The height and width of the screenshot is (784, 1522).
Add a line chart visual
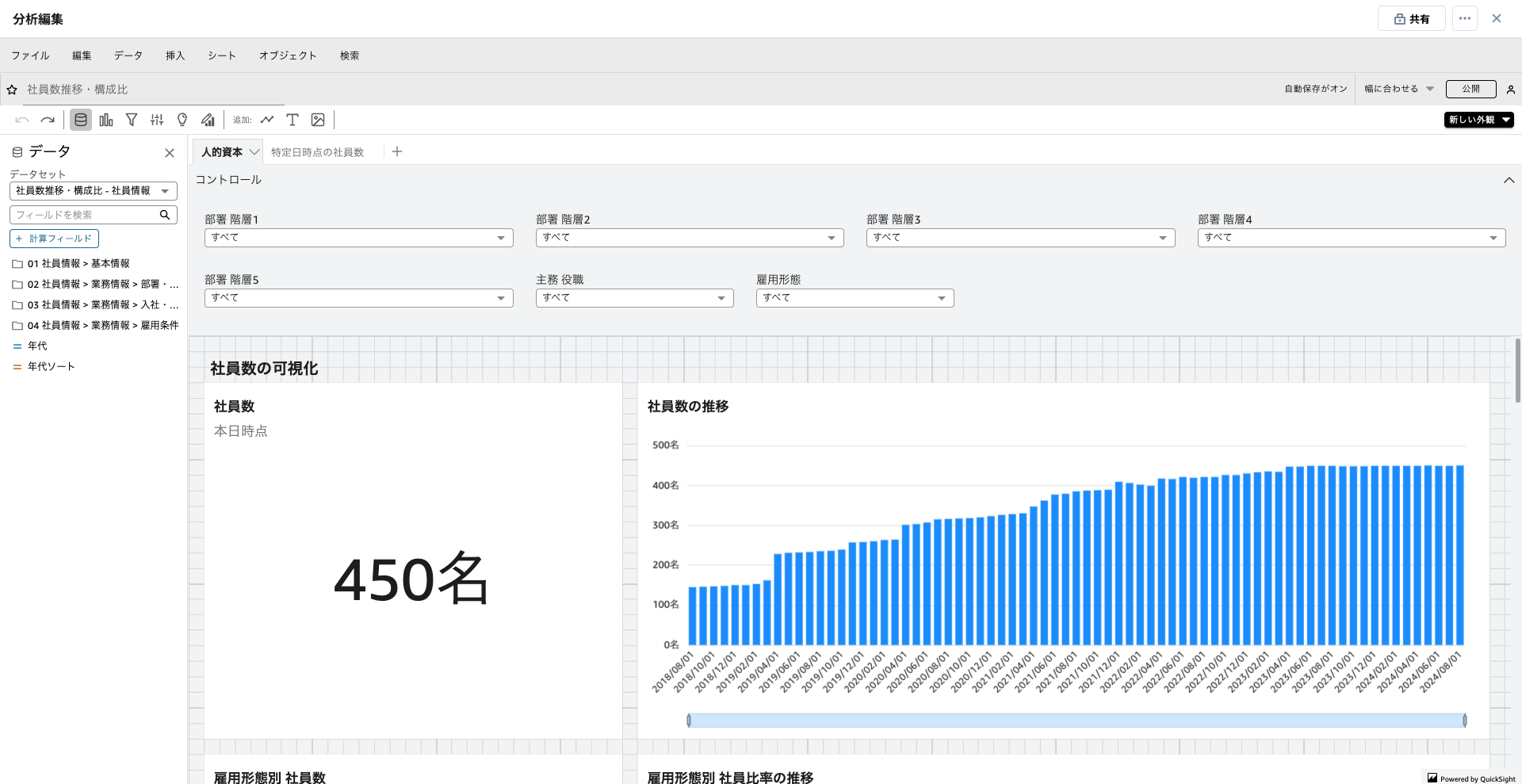click(x=267, y=120)
